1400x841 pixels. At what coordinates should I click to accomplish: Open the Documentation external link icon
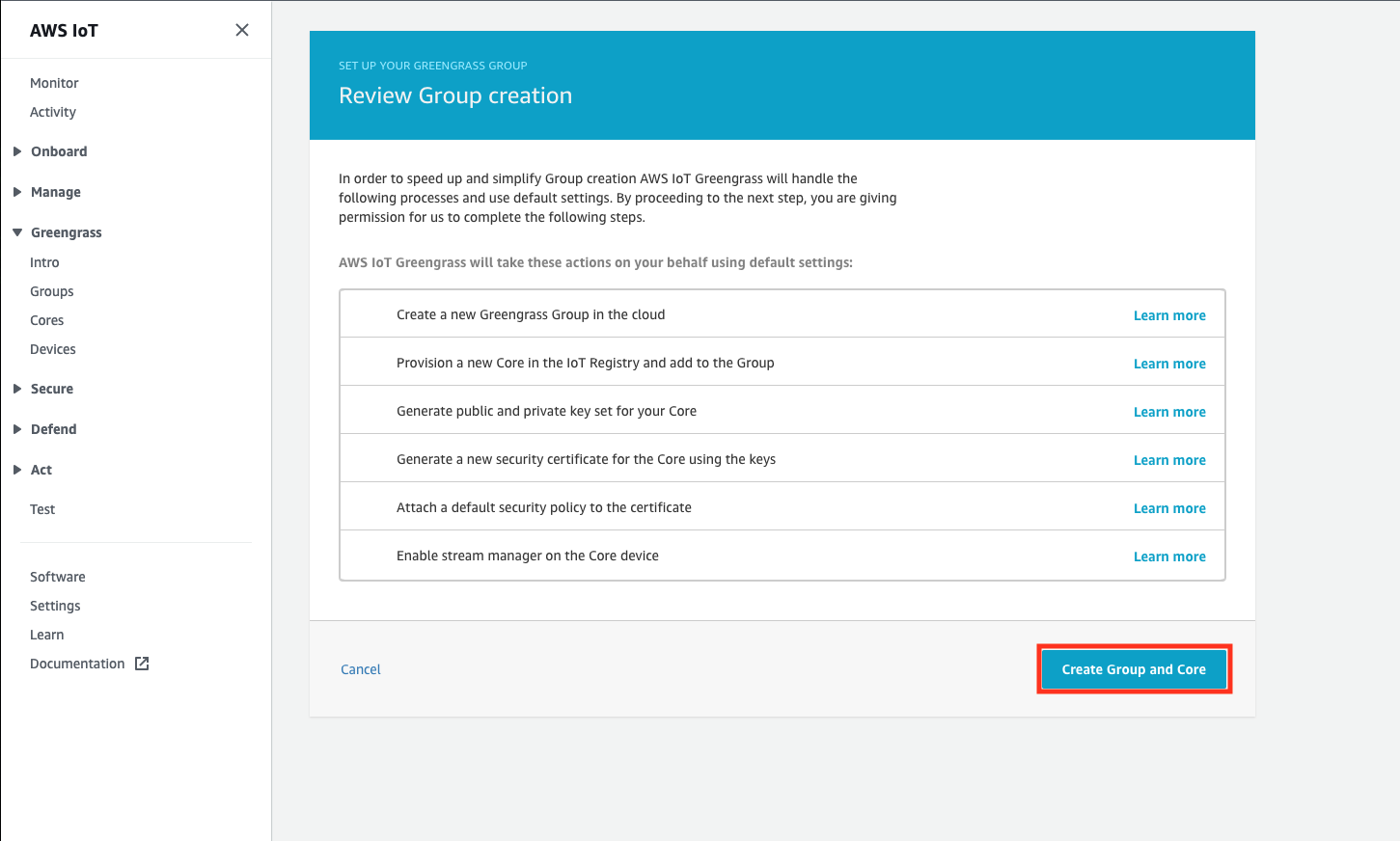(142, 664)
